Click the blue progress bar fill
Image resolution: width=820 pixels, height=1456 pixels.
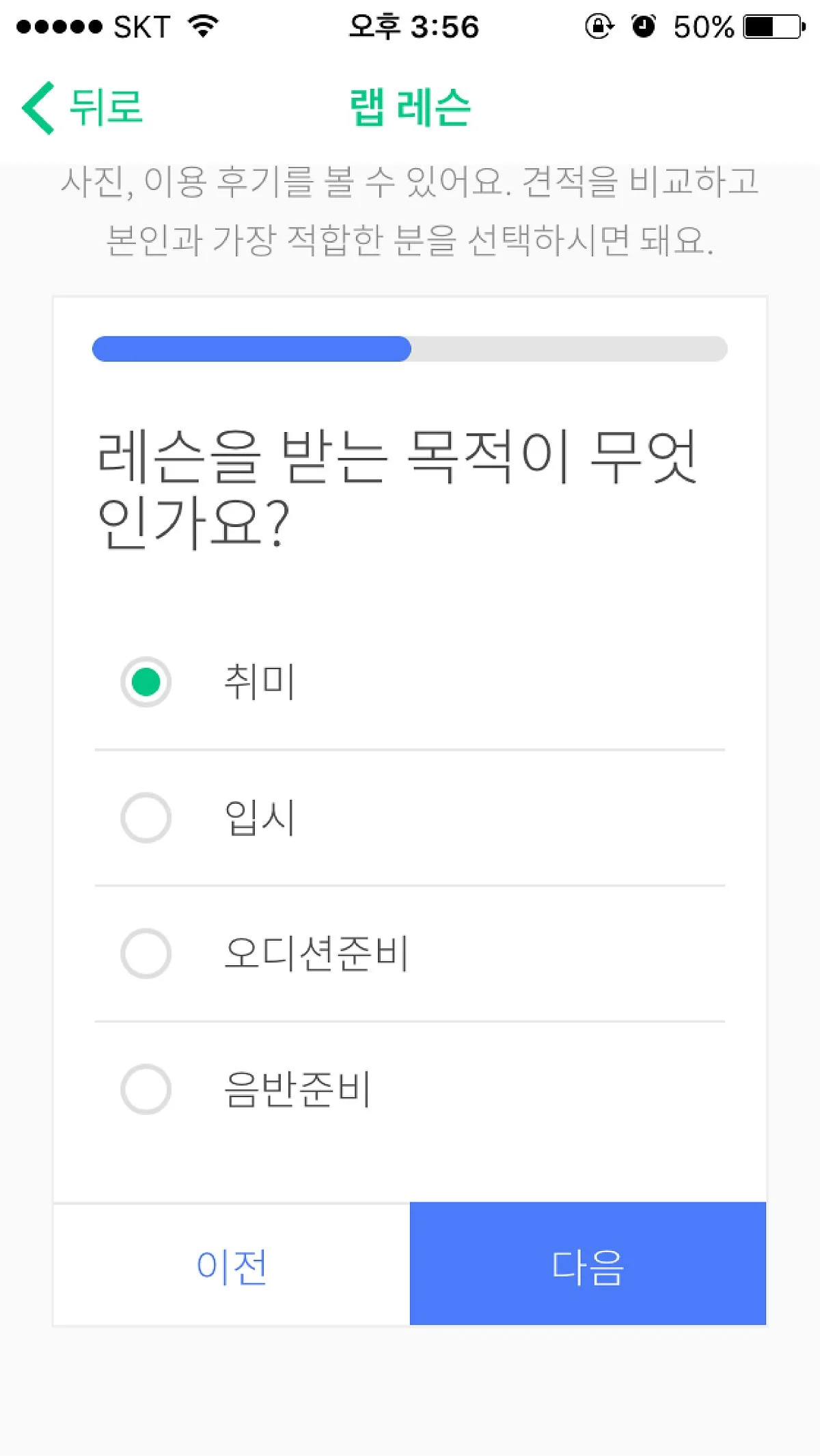pyautogui.click(x=251, y=349)
